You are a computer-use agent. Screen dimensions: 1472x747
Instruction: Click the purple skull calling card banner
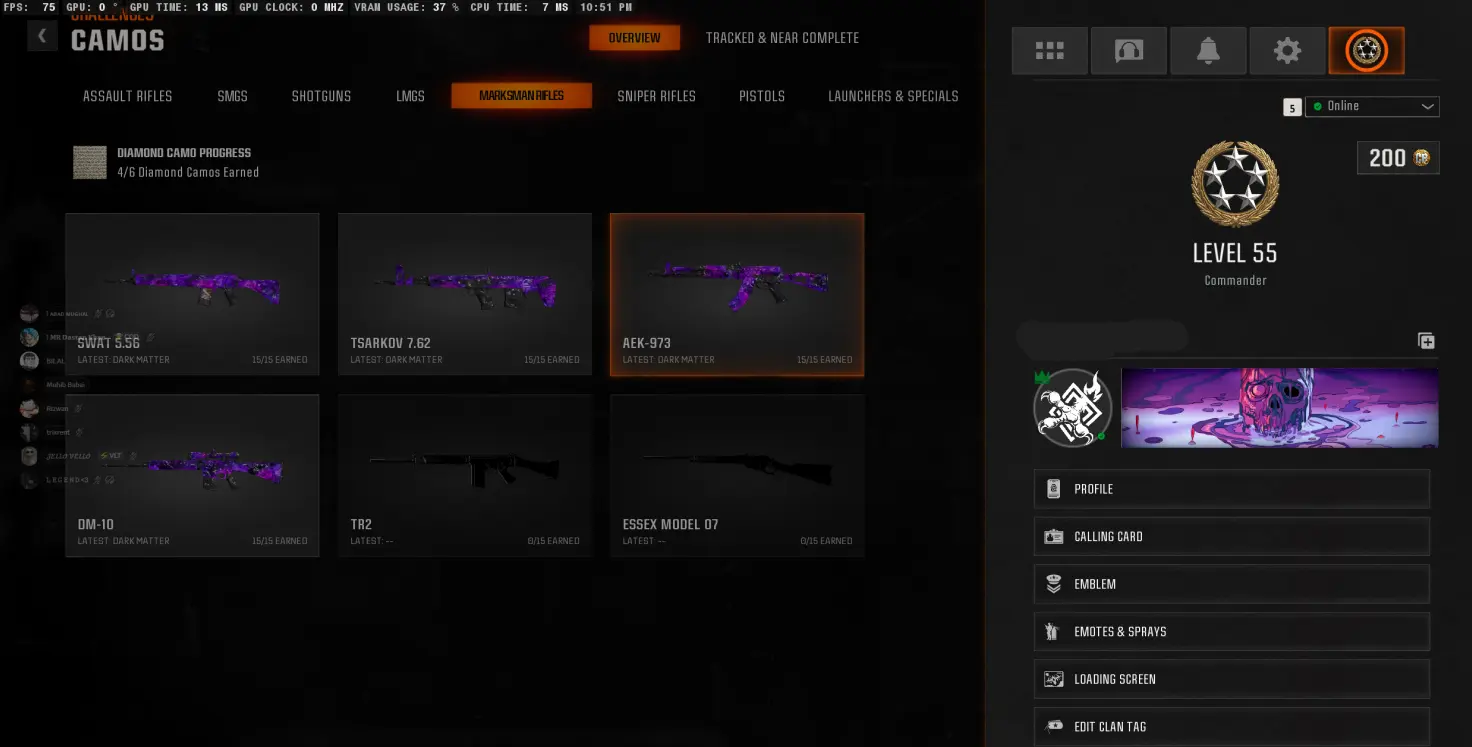point(1280,407)
